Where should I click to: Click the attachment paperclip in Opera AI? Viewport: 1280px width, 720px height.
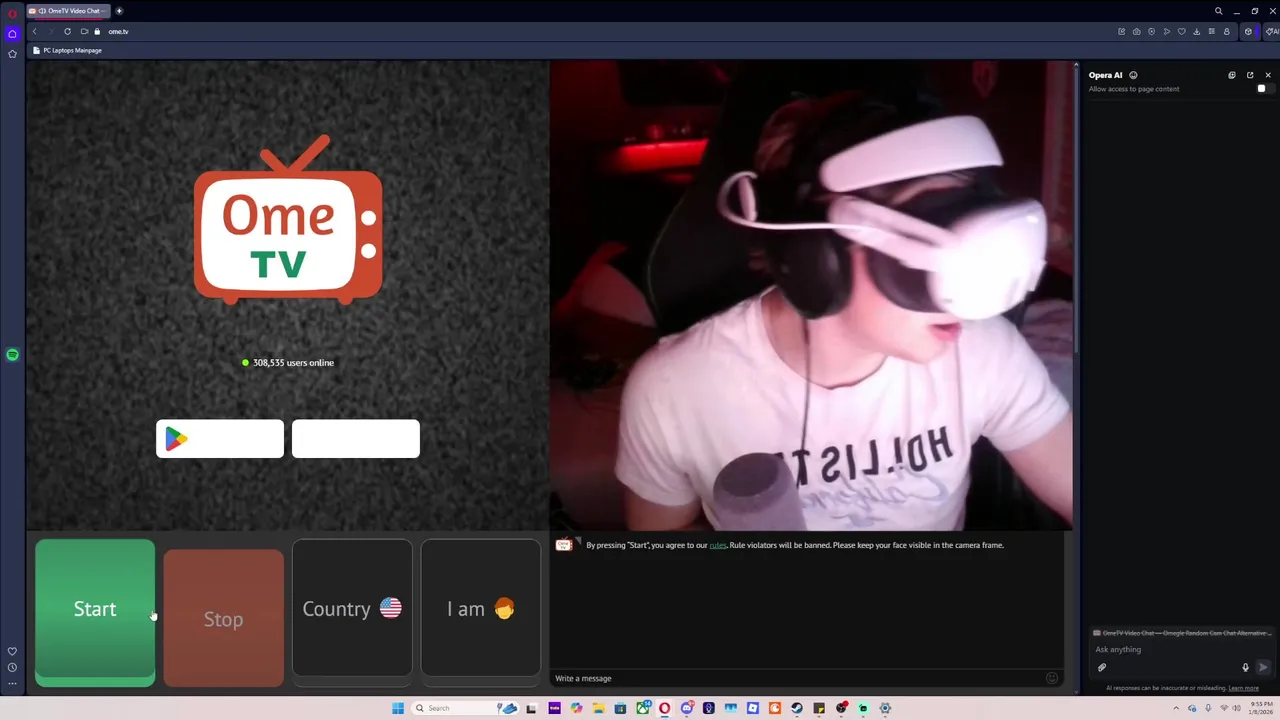[x=1102, y=668]
